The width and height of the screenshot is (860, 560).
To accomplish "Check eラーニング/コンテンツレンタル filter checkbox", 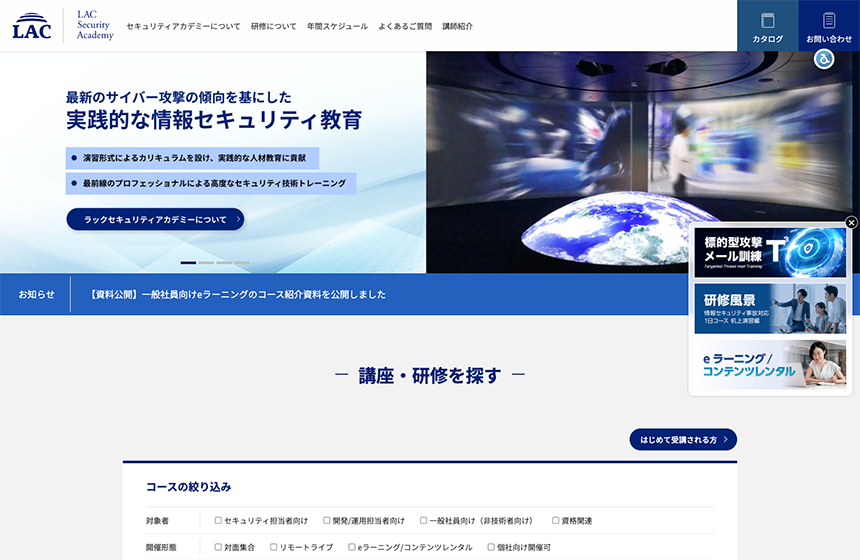I will 352,547.
